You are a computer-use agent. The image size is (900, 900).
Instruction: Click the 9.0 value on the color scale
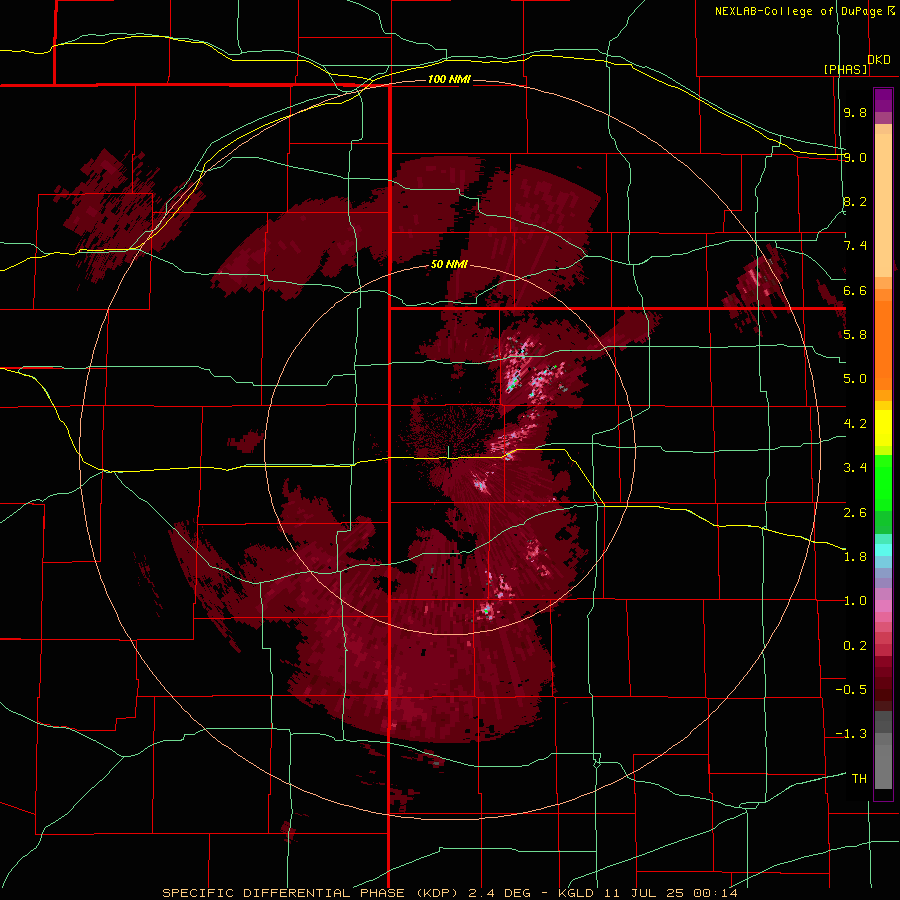click(855, 157)
